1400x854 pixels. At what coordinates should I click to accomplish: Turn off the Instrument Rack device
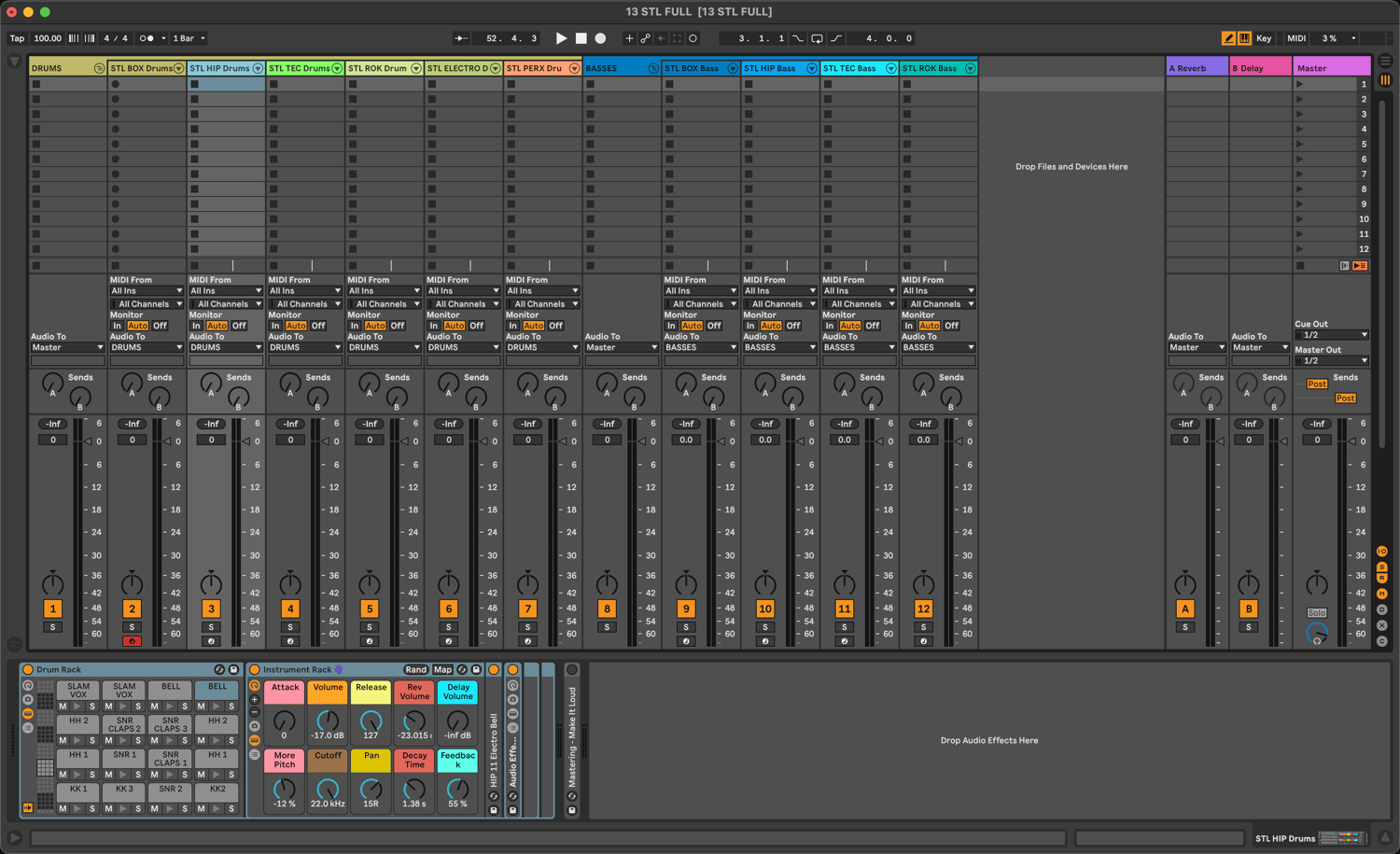click(x=254, y=669)
